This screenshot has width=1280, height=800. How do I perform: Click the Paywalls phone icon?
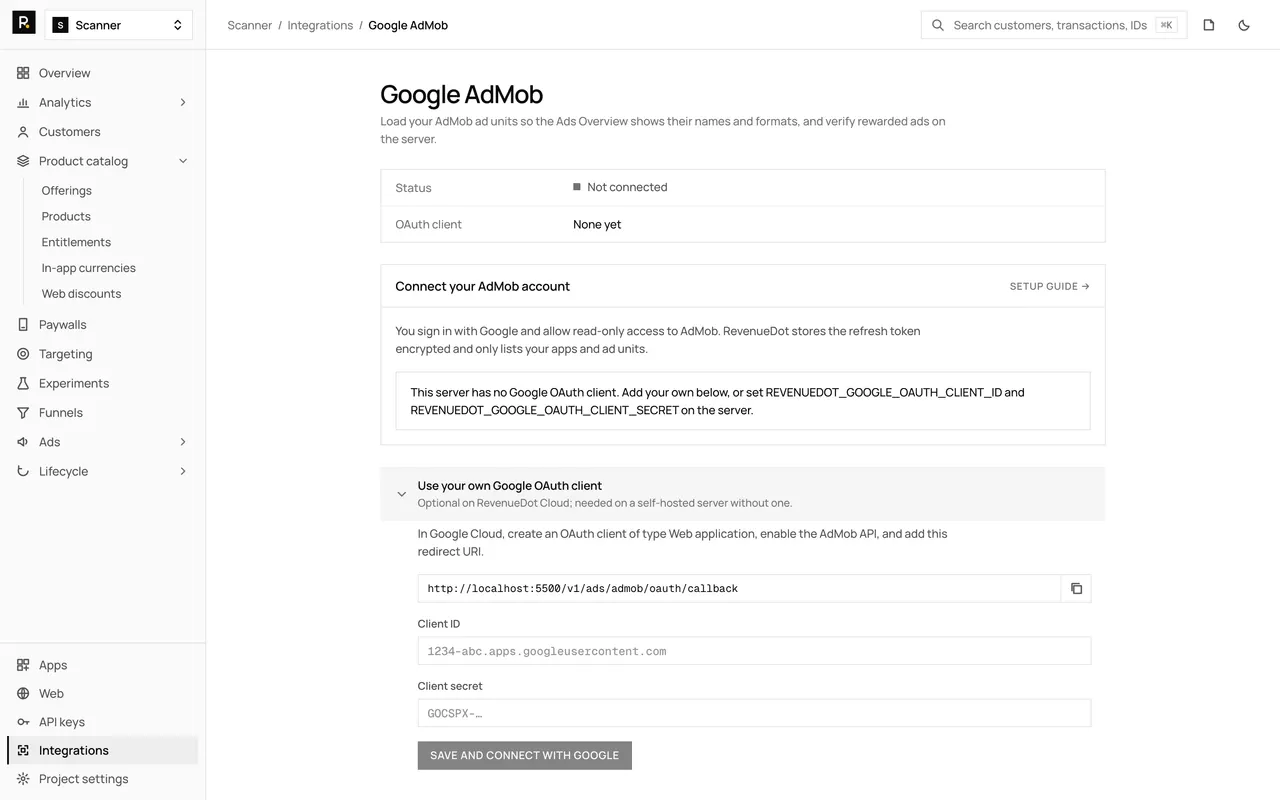click(x=23, y=325)
